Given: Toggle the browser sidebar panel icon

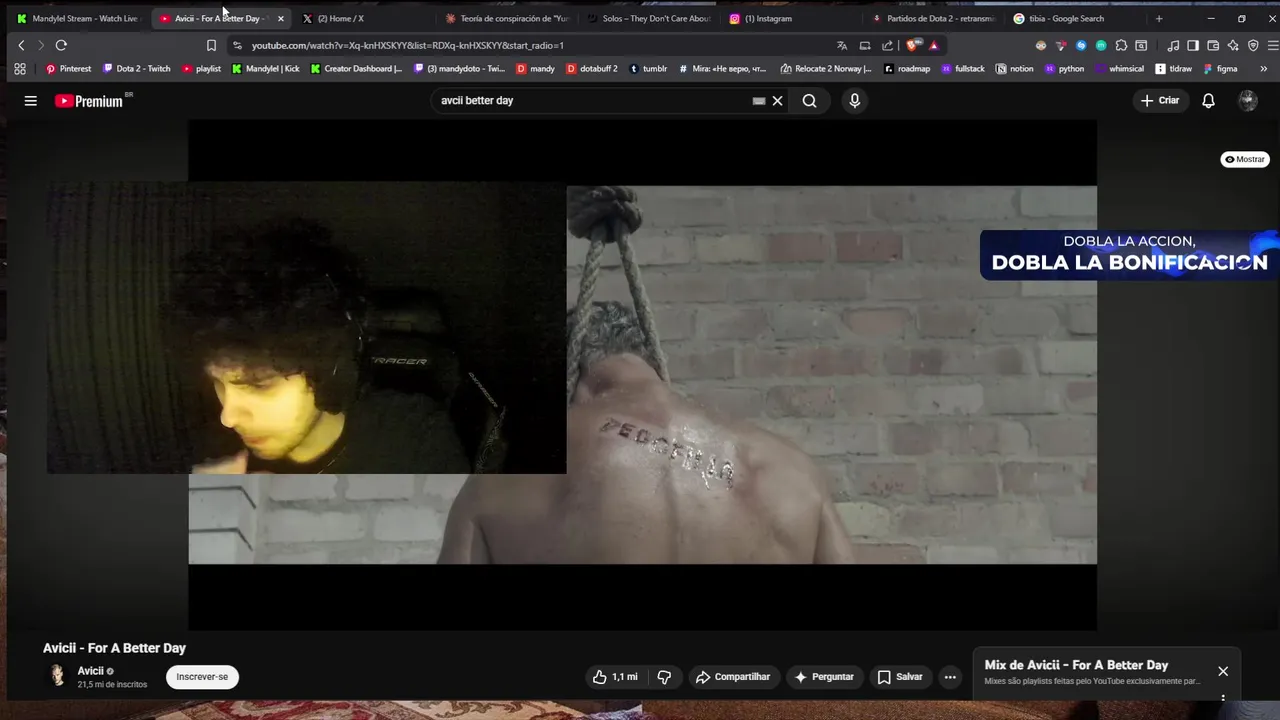Looking at the screenshot, I should tap(1193, 45).
